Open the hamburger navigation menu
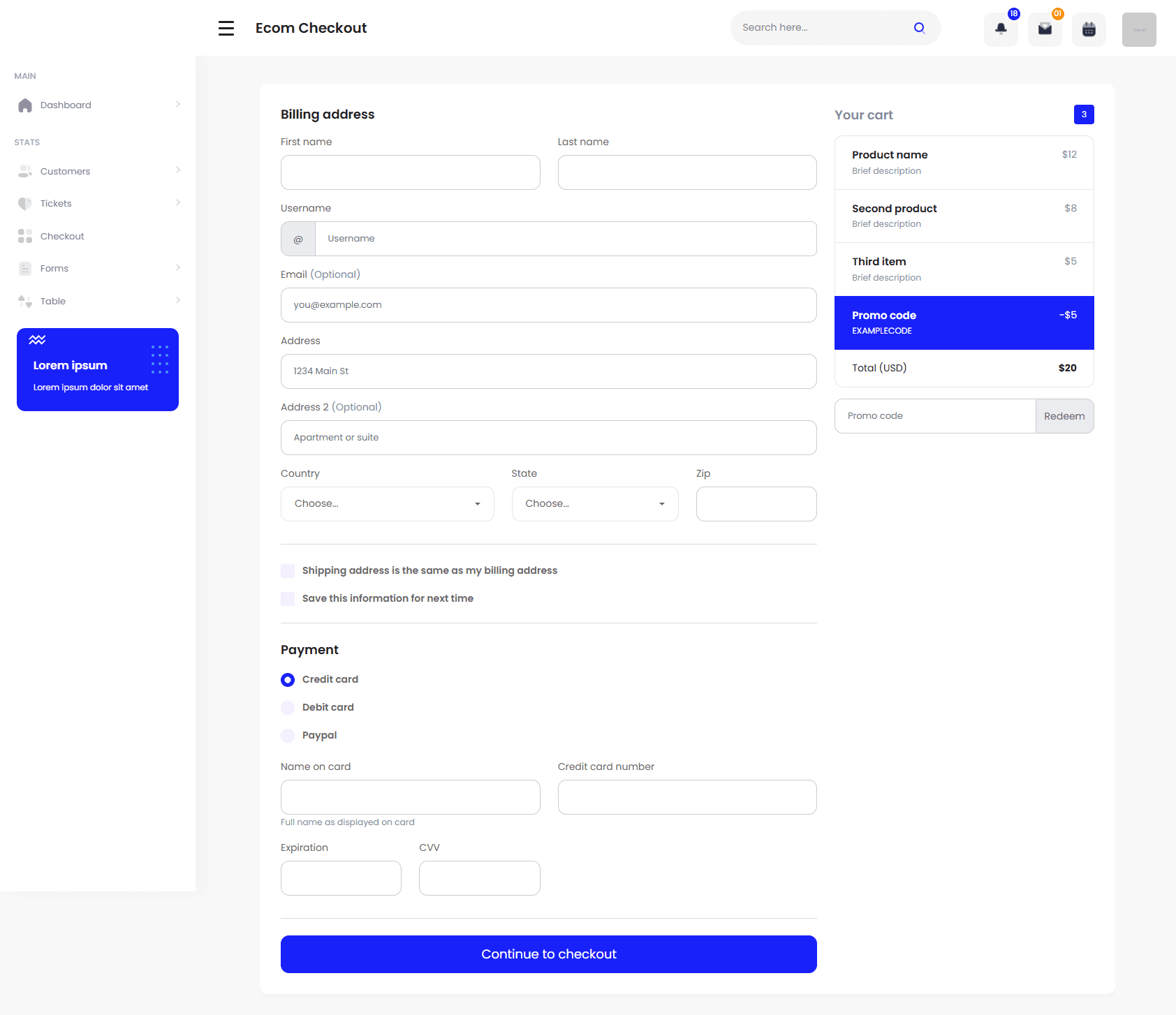Screen dimensions: 1176x1015 coord(226,28)
